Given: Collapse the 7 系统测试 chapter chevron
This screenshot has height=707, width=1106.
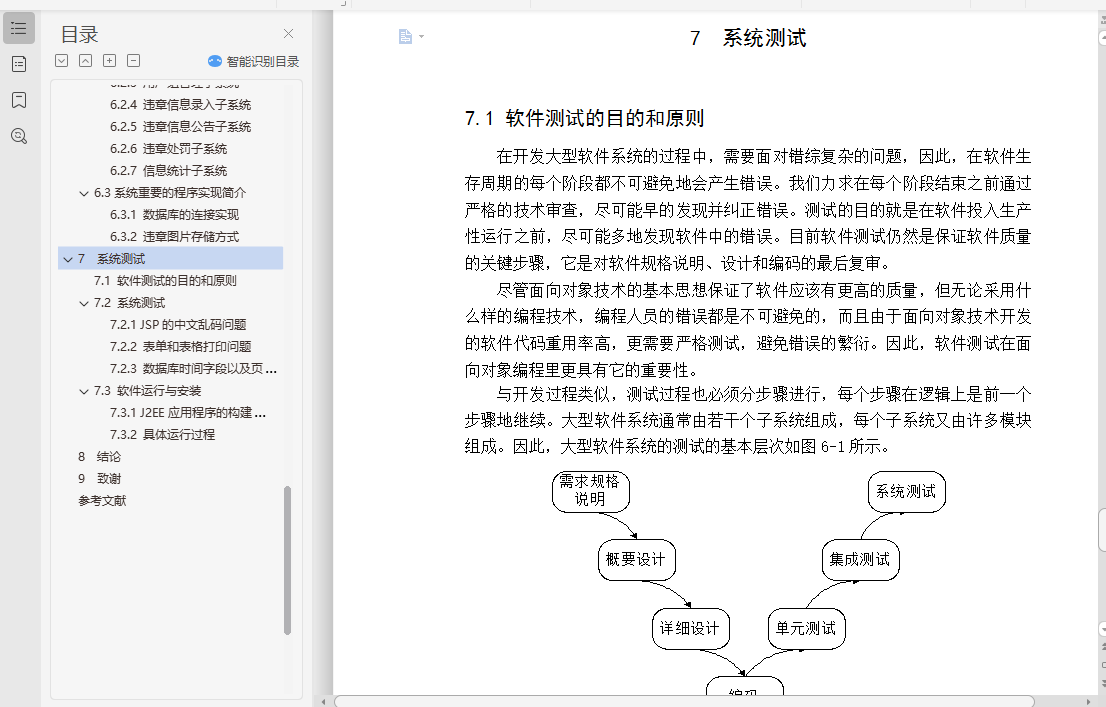Looking at the screenshot, I should [x=68, y=259].
